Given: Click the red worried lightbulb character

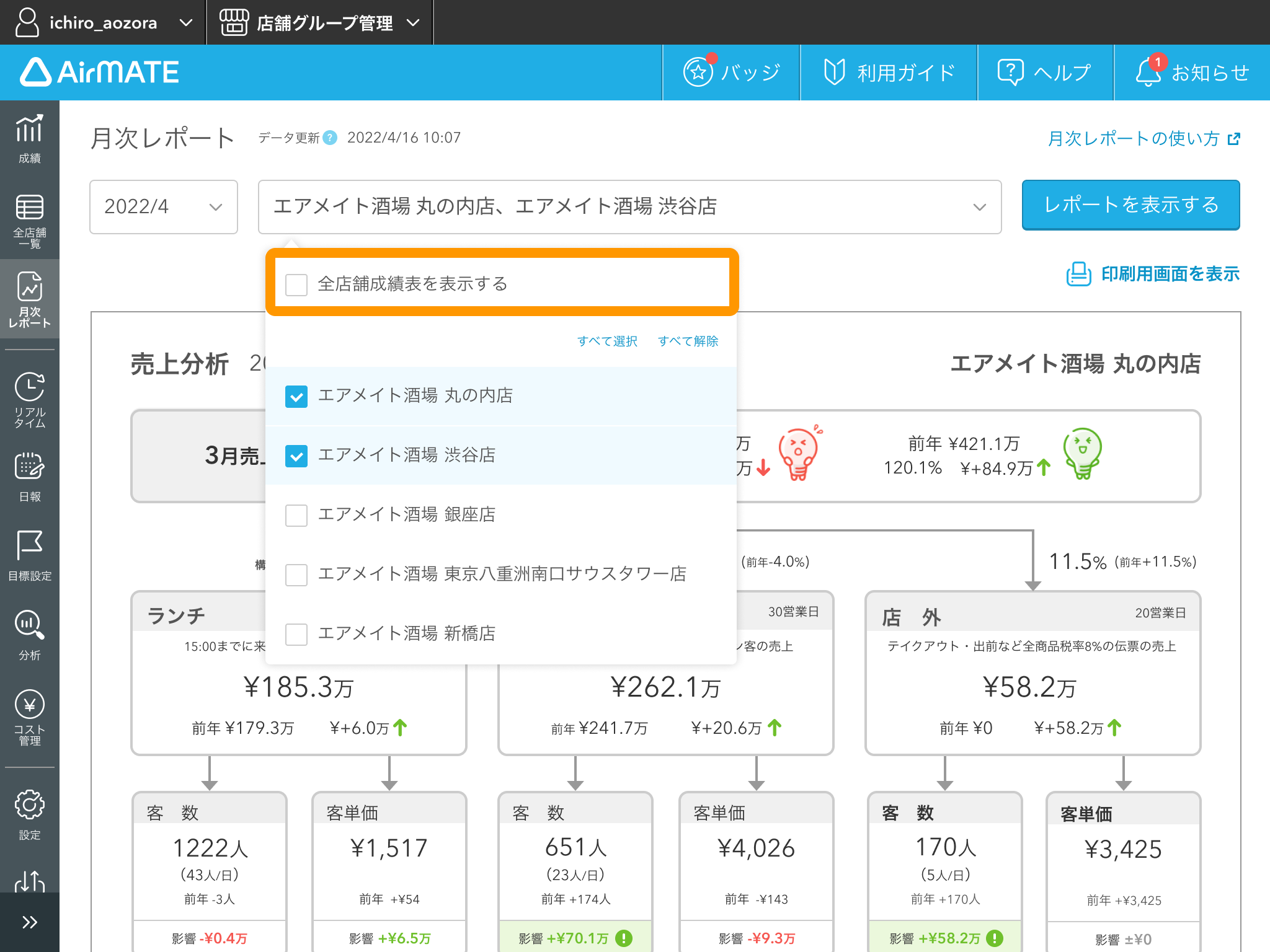Looking at the screenshot, I should tap(799, 454).
